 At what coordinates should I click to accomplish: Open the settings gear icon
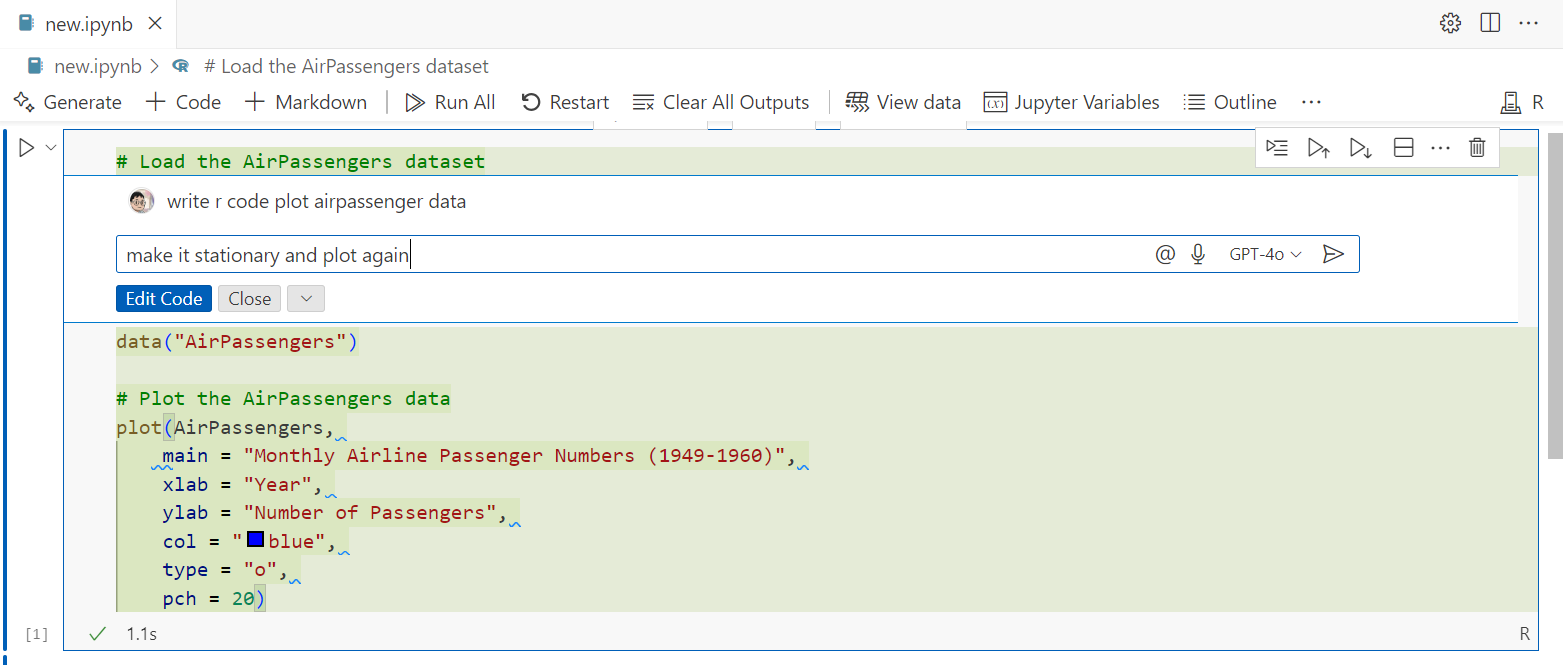pos(1450,23)
